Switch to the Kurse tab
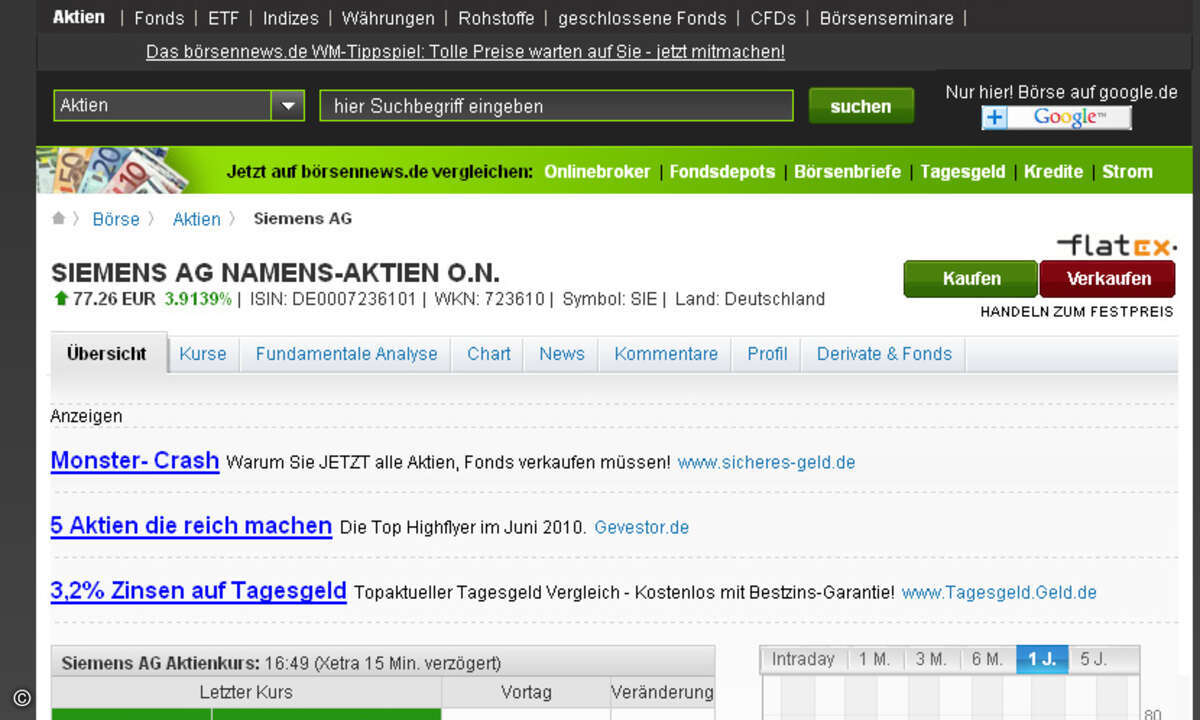The width and height of the screenshot is (1200, 720). pos(203,354)
